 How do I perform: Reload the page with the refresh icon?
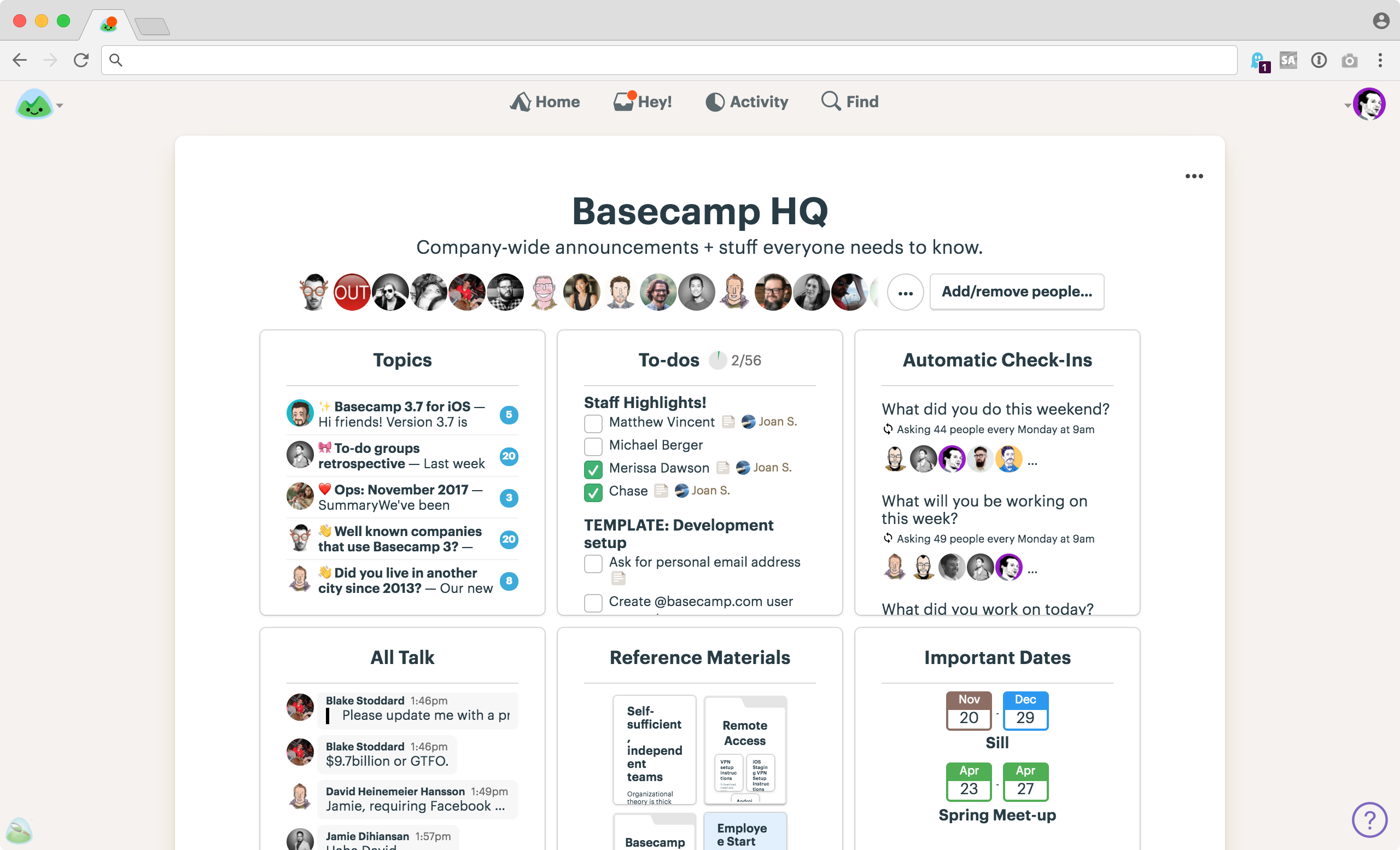coord(81,60)
